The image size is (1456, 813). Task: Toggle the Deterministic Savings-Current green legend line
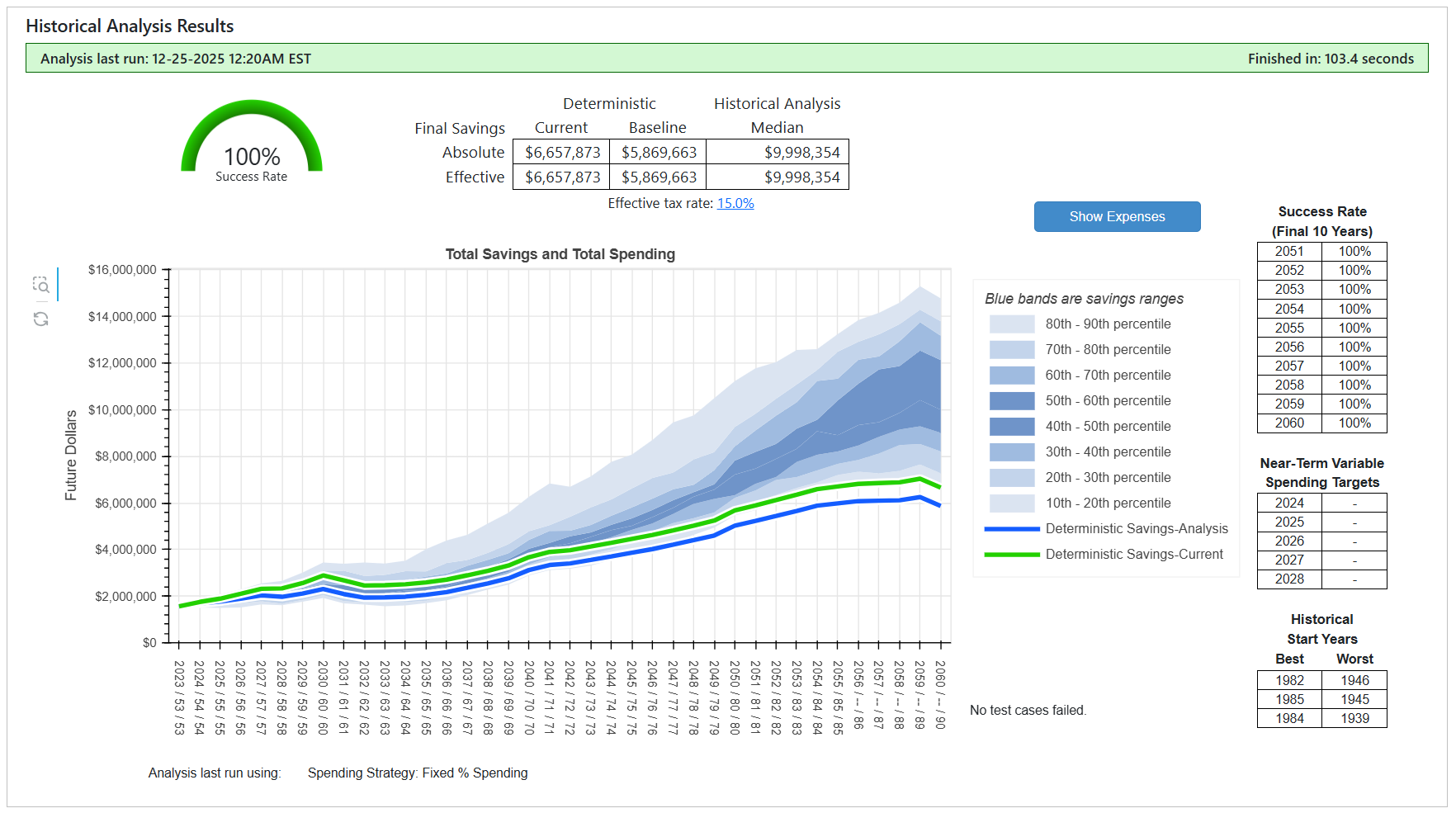point(1011,554)
